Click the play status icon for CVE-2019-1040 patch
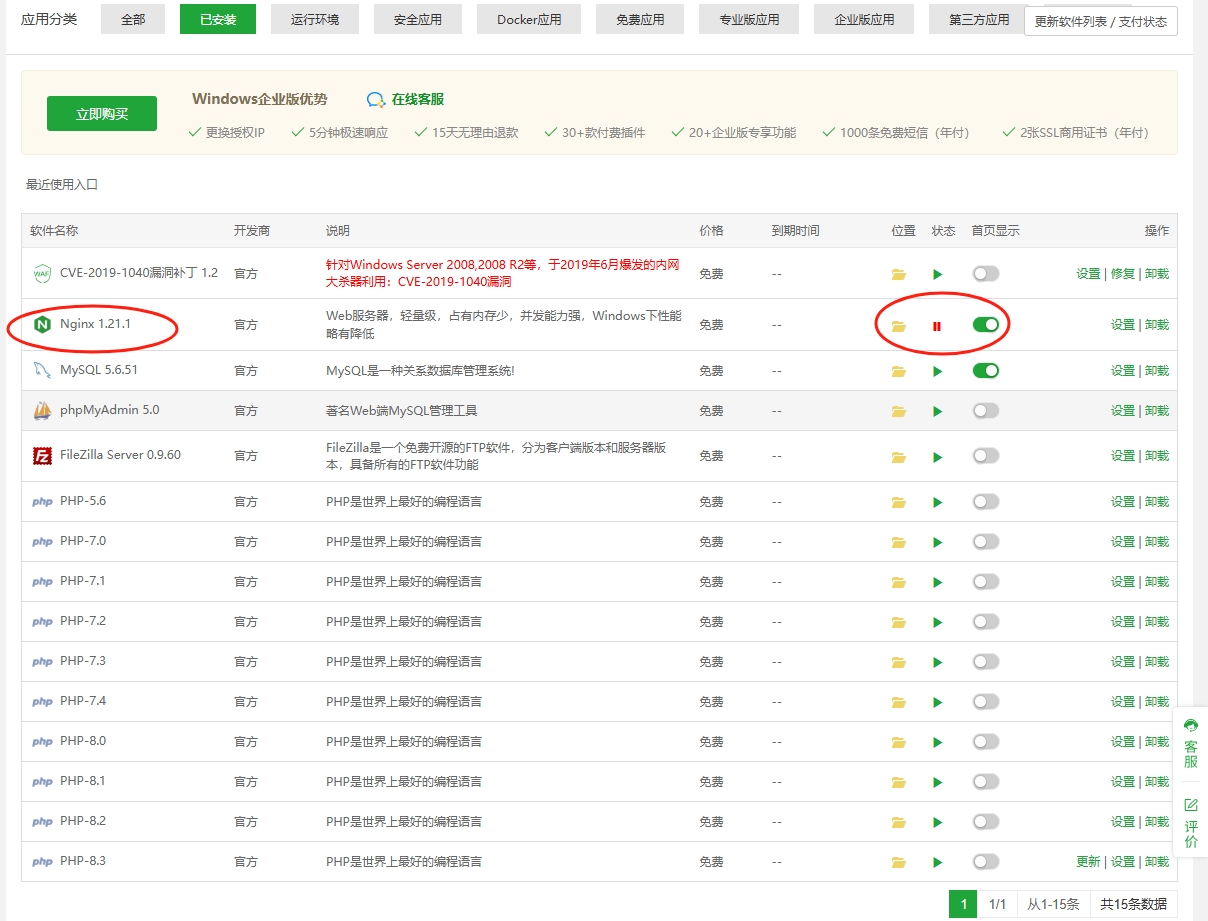 tap(937, 274)
